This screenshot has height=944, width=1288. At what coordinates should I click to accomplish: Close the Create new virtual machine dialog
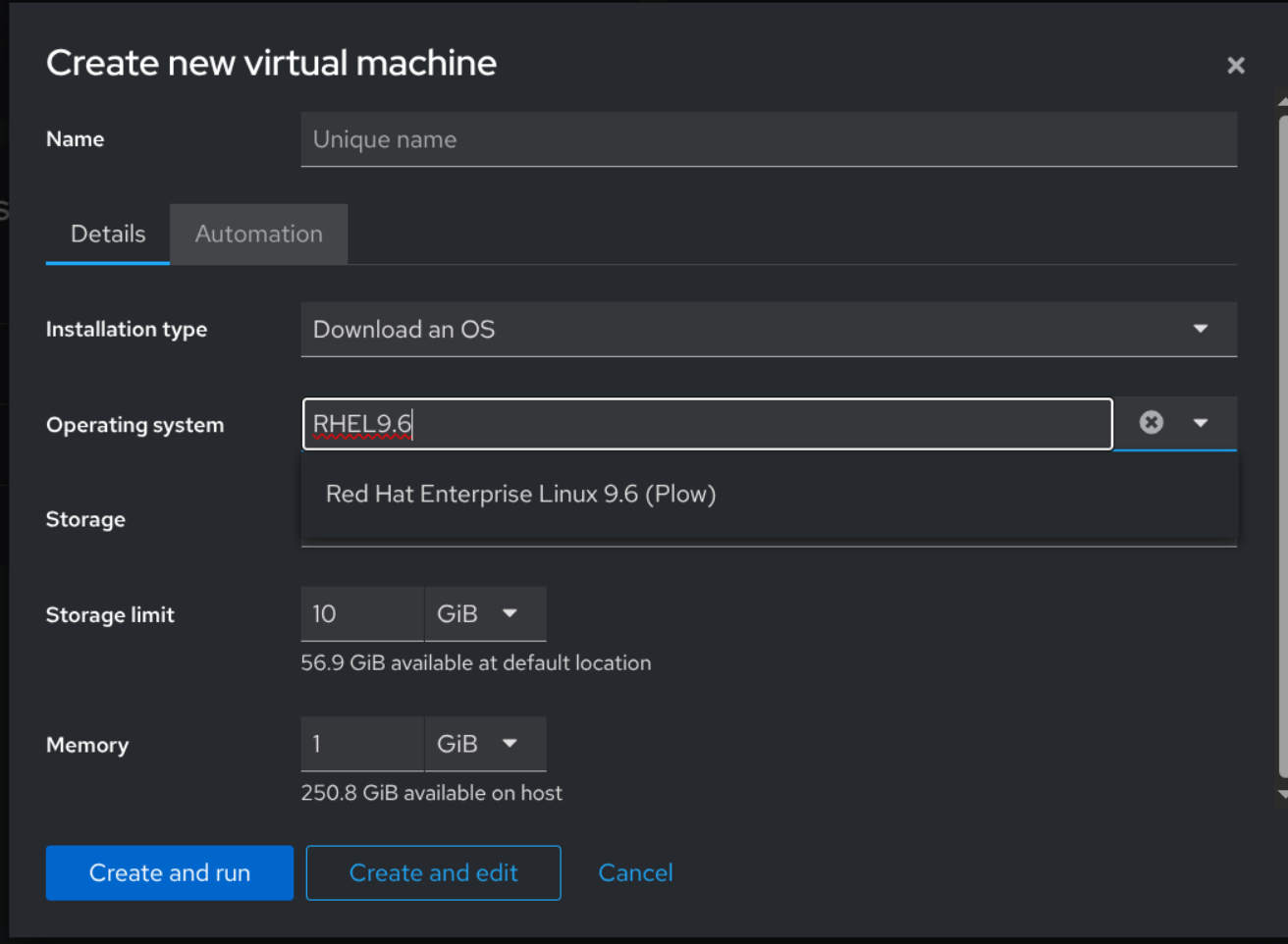[1235, 66]
